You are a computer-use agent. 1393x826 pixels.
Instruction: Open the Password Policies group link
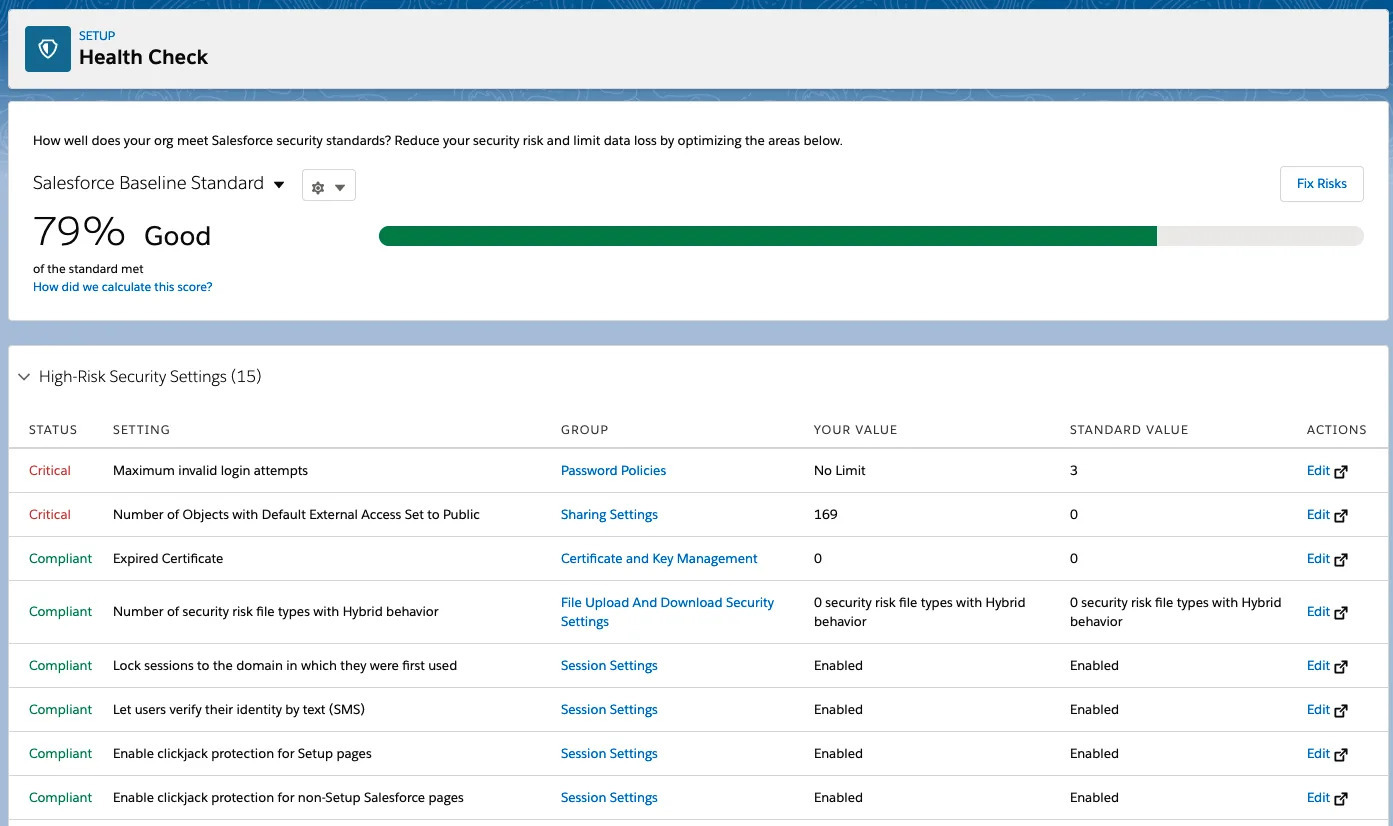[613, 470]
